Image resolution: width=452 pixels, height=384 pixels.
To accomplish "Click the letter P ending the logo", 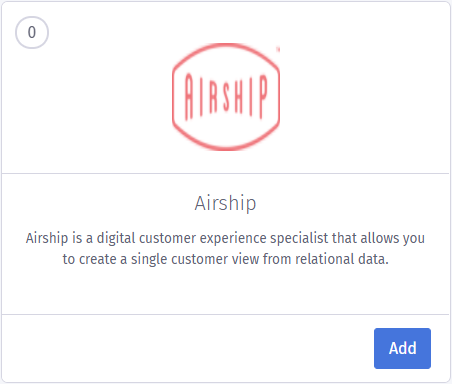I will [x=263, y=97].
